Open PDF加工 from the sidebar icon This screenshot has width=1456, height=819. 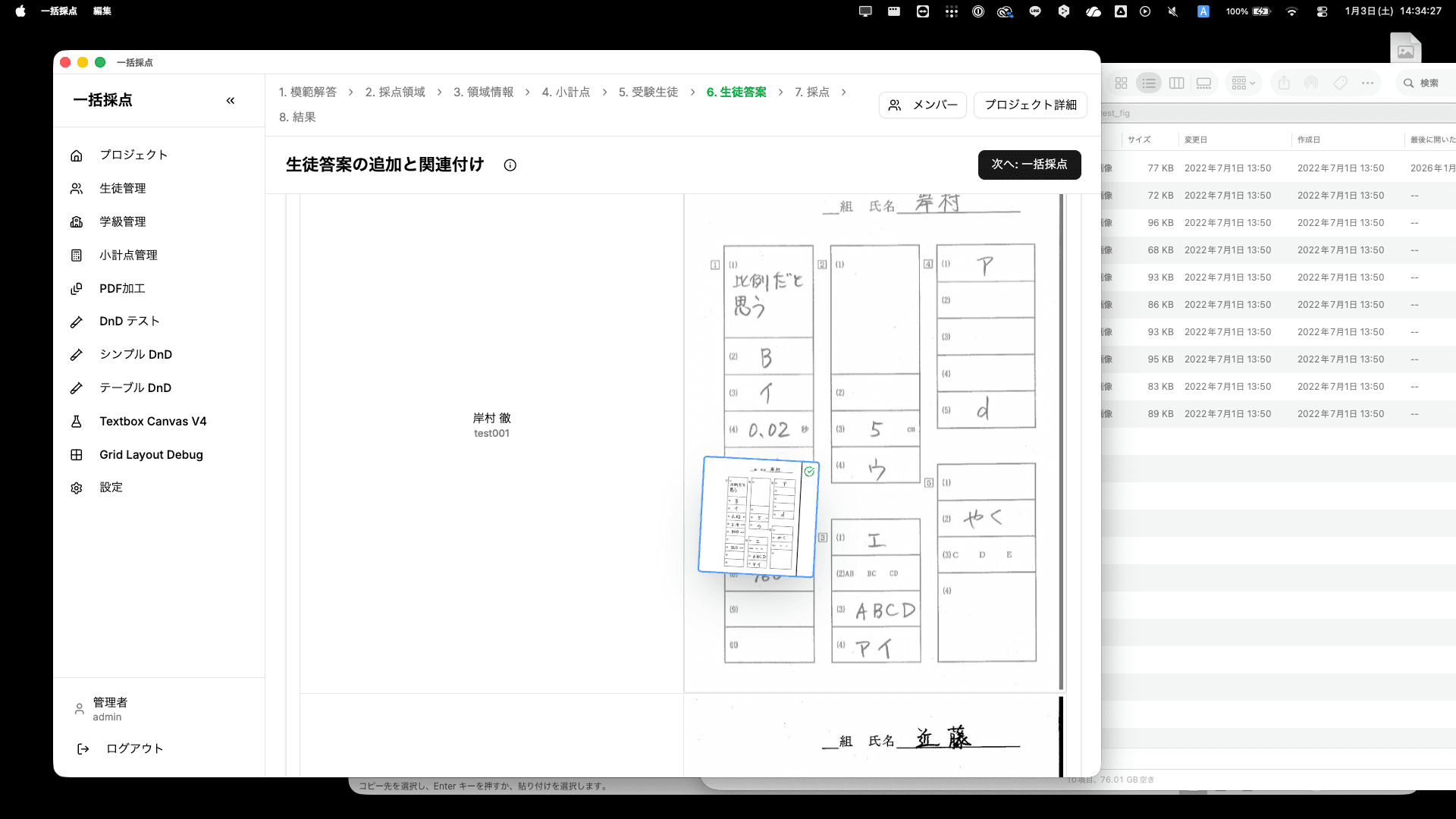click(76, 288)
